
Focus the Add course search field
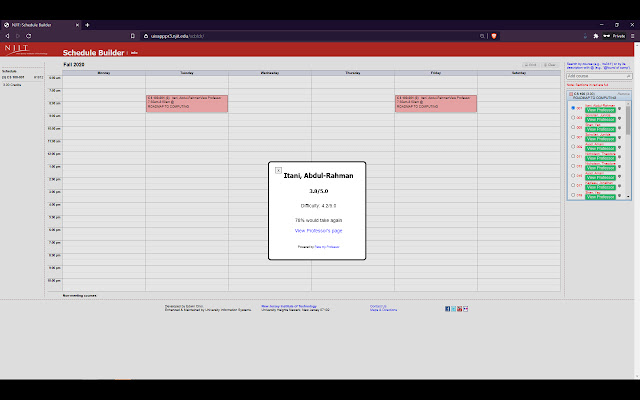tap(599, 76)
